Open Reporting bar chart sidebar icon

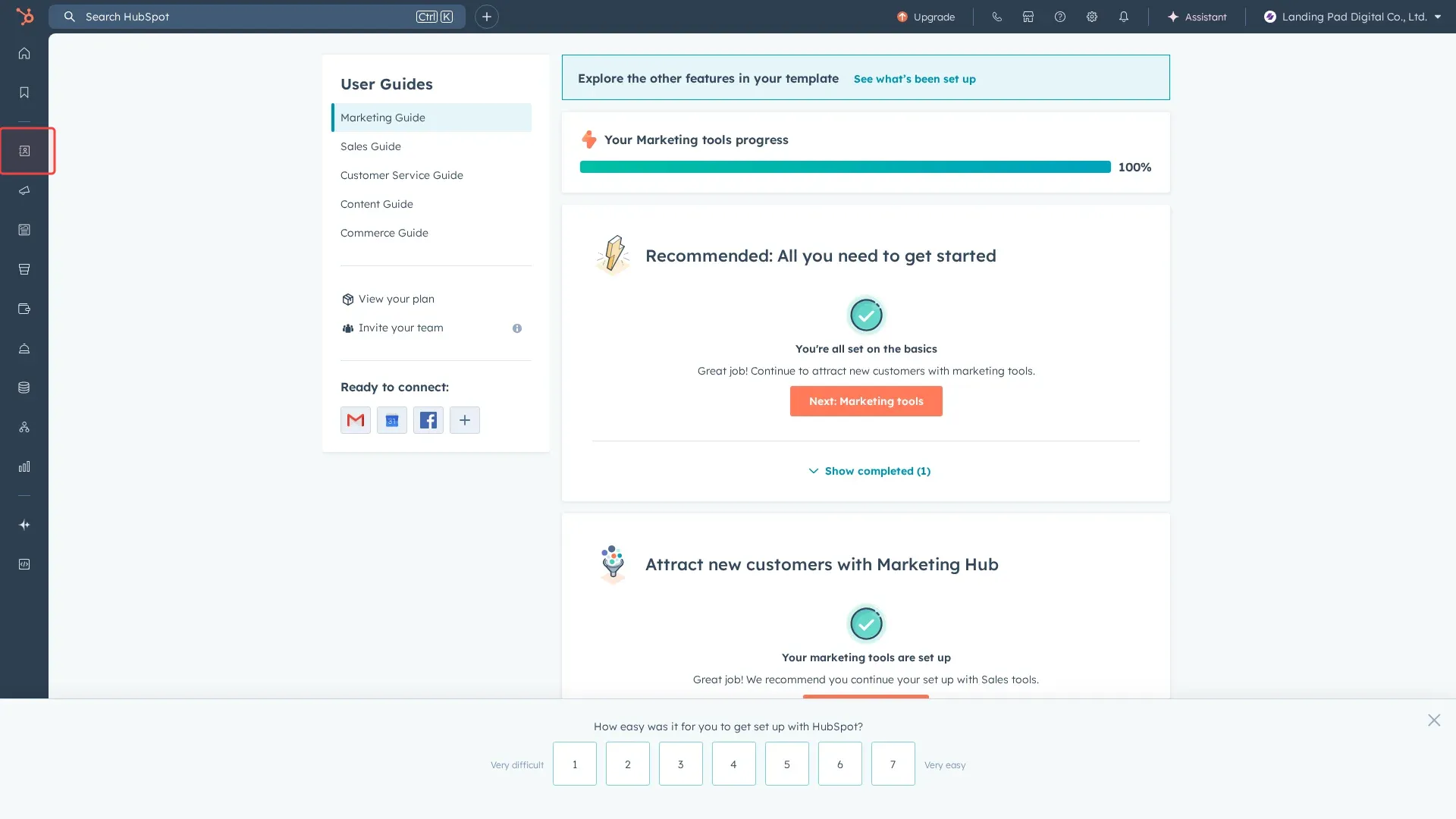pyautogui.click(x=24, y=466)
